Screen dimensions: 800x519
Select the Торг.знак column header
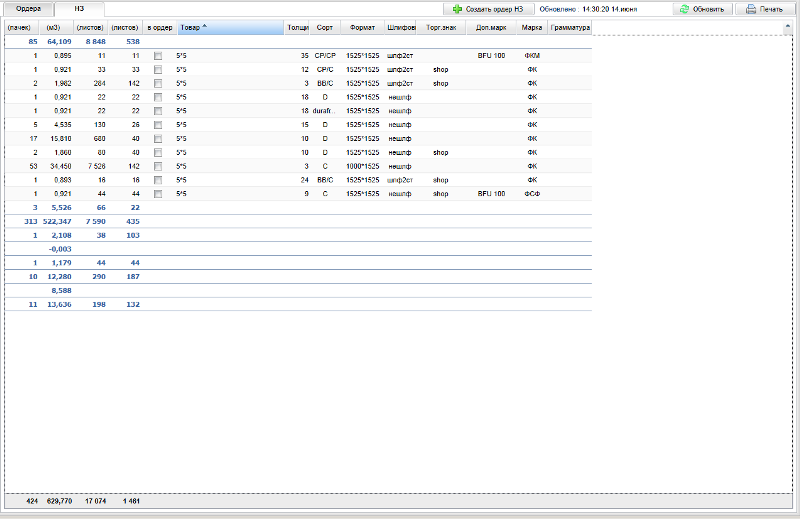pos(441,27)
